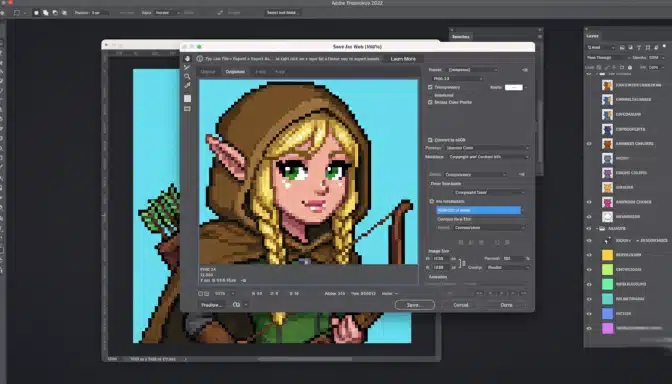
Task: Open the Optimize menu icon beside Preset
Action: click(525, 70)
